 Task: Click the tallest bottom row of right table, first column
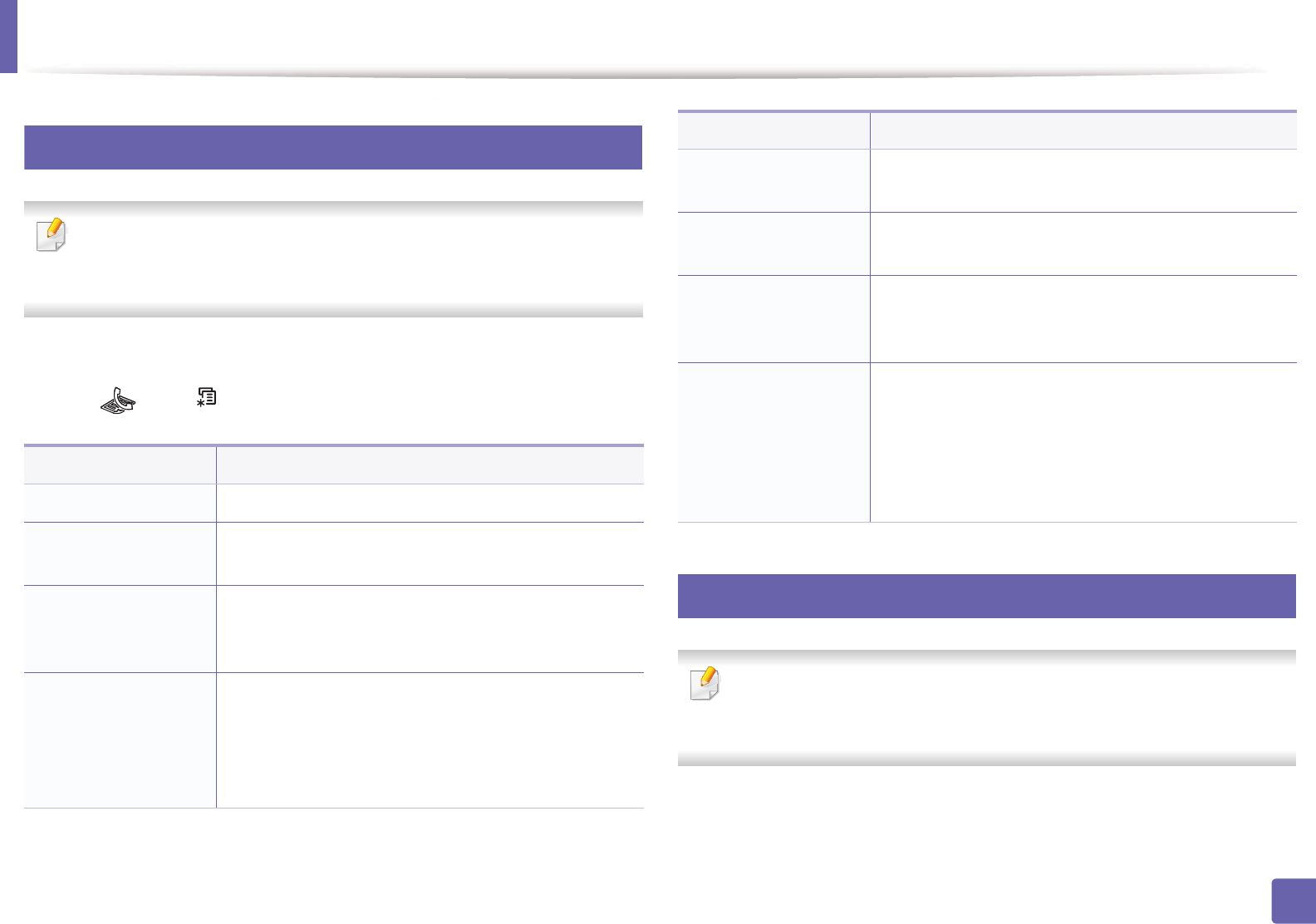(773, 442)
